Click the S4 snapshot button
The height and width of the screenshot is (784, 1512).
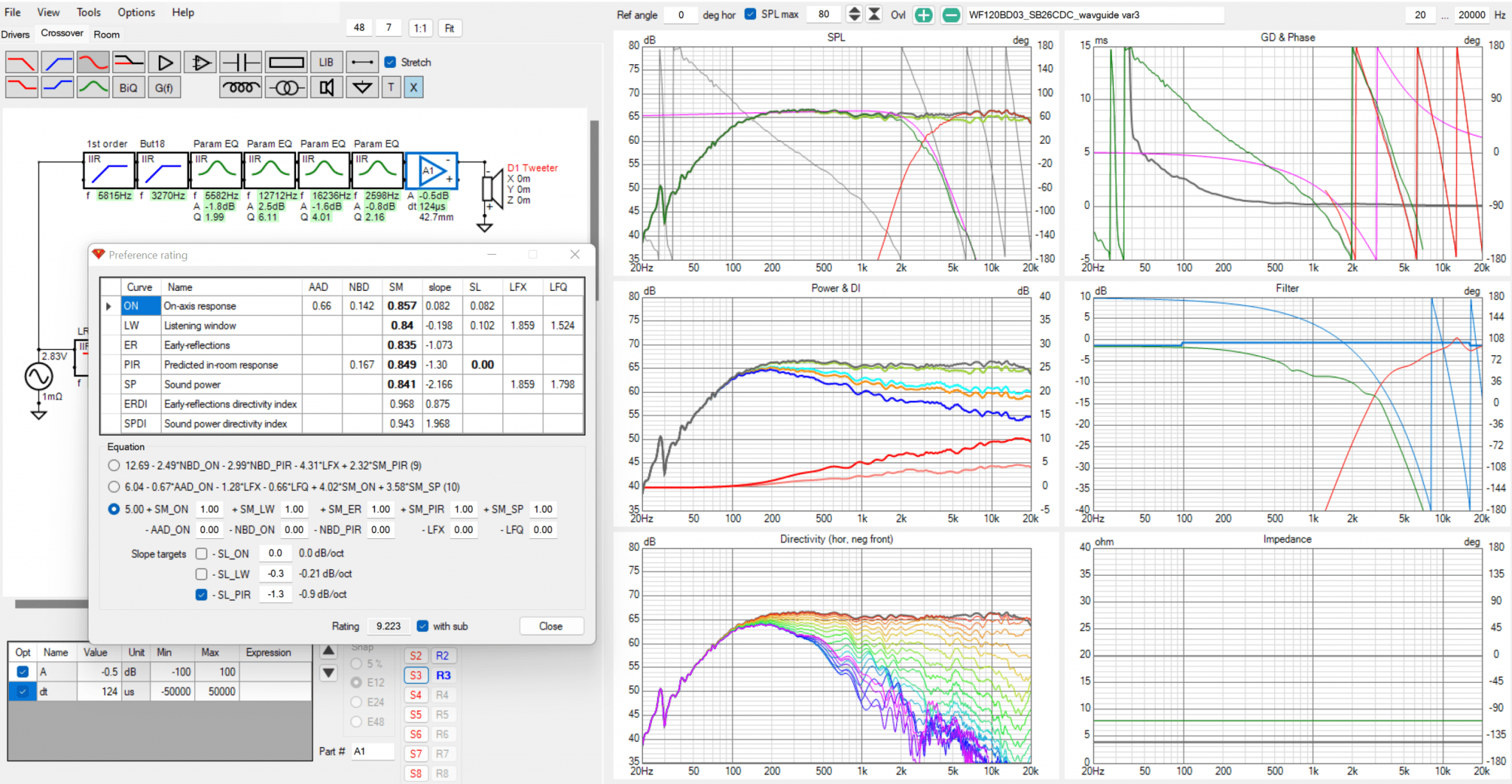click(x=416, y=695)
